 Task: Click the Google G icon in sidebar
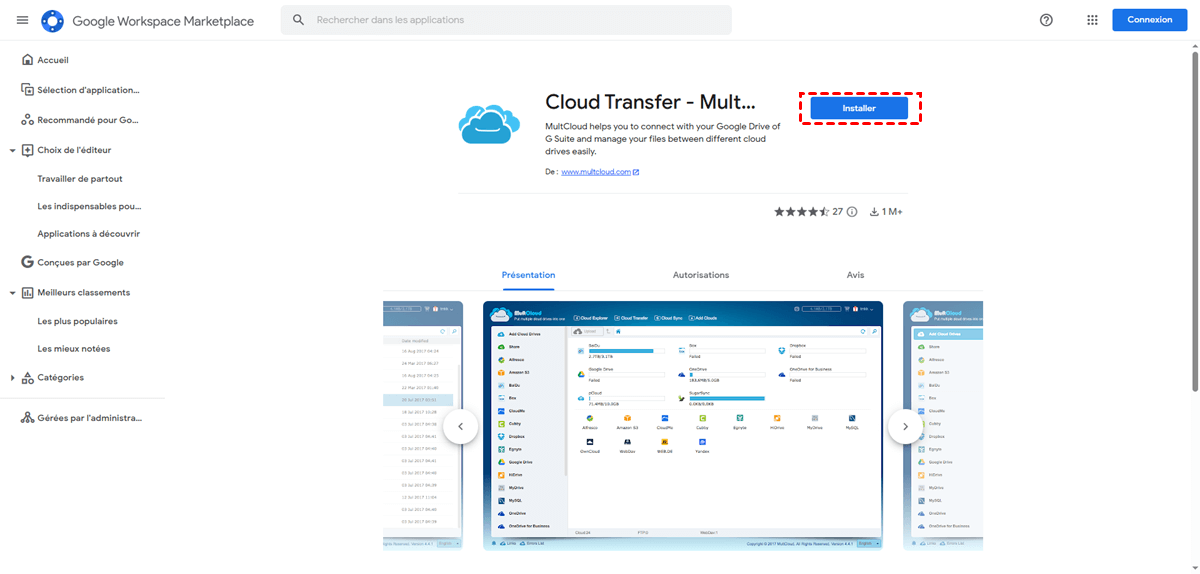point(28,262)
